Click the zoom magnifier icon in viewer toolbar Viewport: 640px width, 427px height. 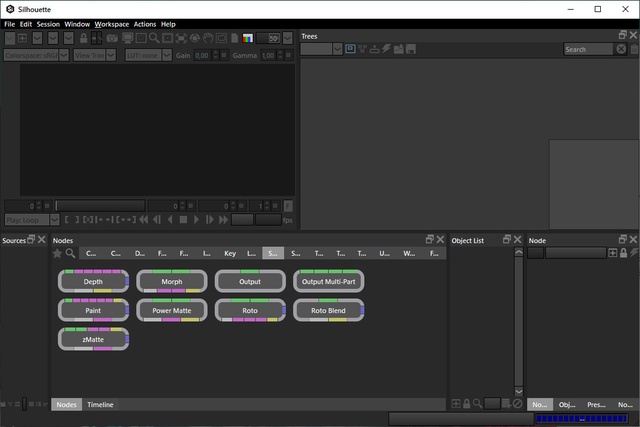154,38
